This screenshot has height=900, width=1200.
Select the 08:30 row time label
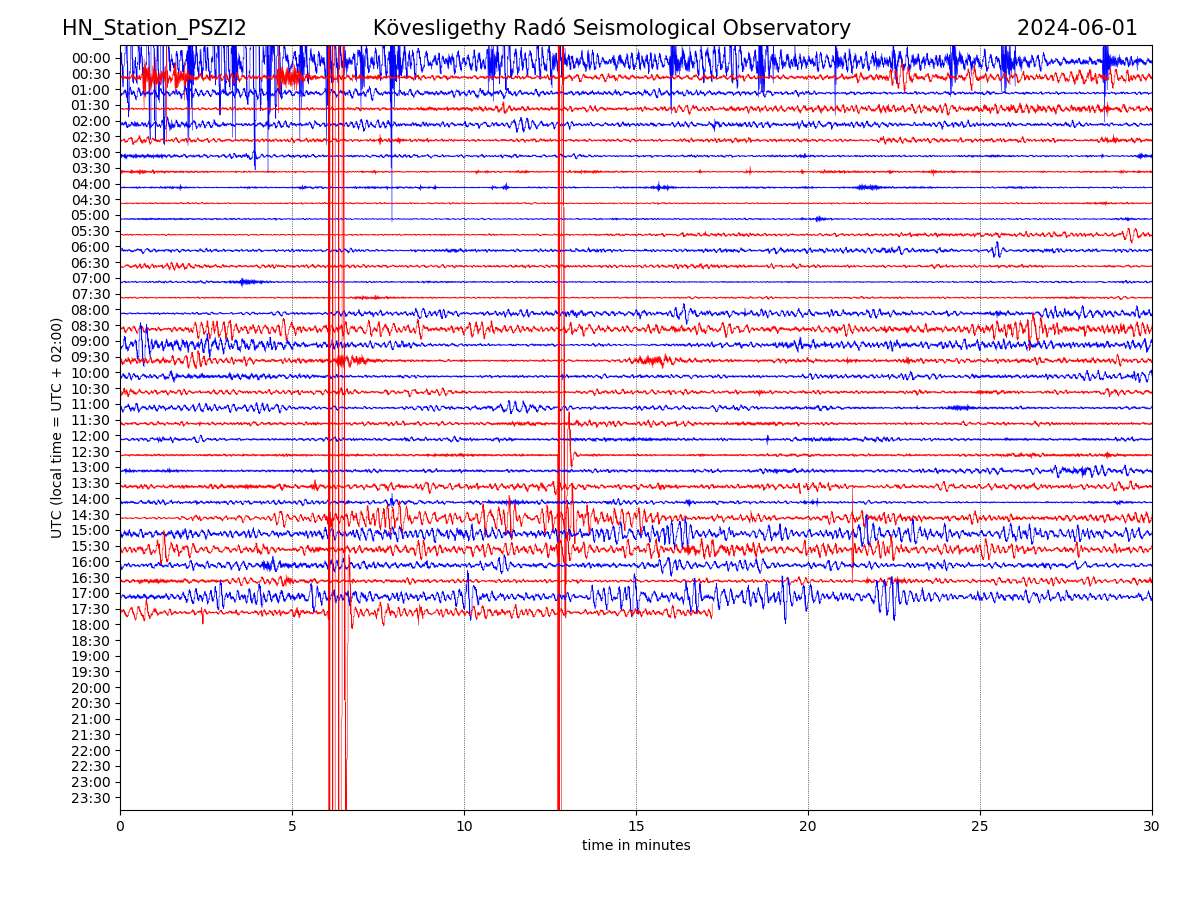(90, 326)
